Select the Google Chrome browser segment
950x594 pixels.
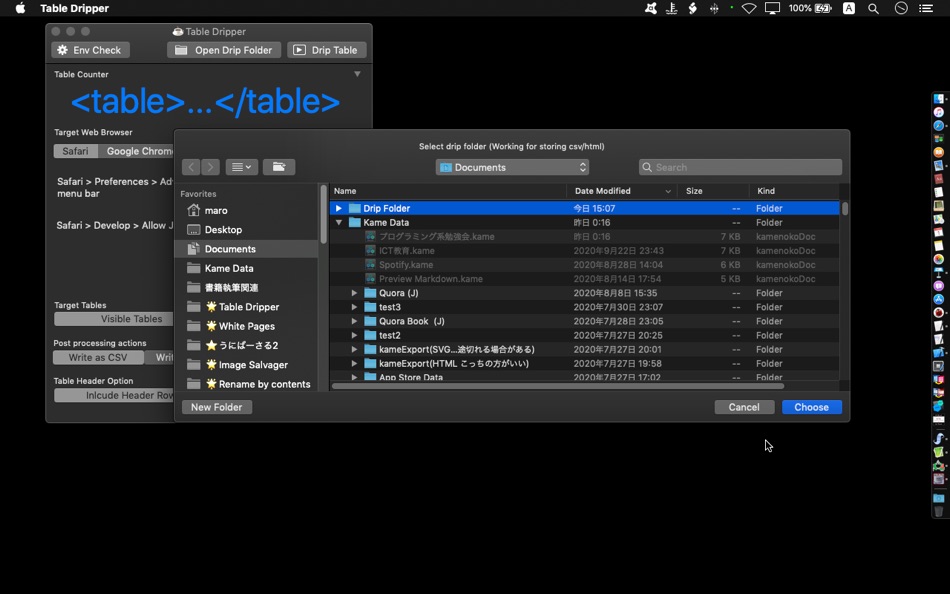click(x=137, y=151)
